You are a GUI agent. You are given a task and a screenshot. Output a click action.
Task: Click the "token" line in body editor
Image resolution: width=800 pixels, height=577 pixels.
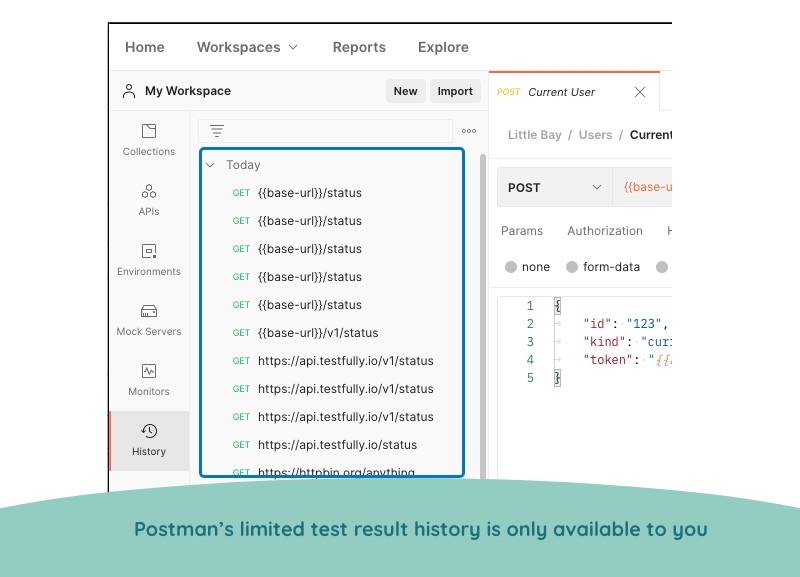pos(628,360)
